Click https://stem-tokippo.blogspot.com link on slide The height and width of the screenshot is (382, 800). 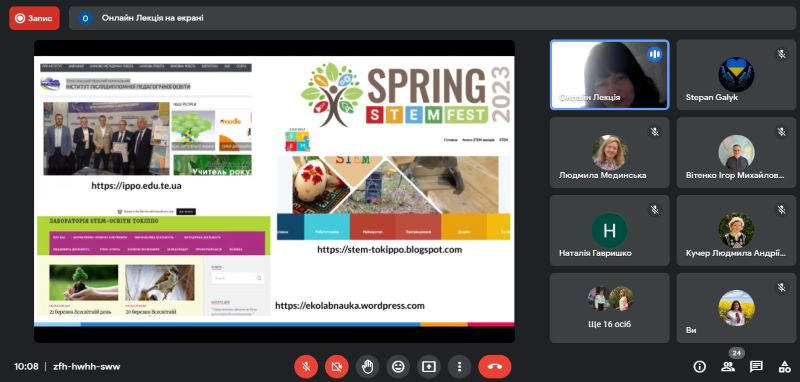point(389,250)
